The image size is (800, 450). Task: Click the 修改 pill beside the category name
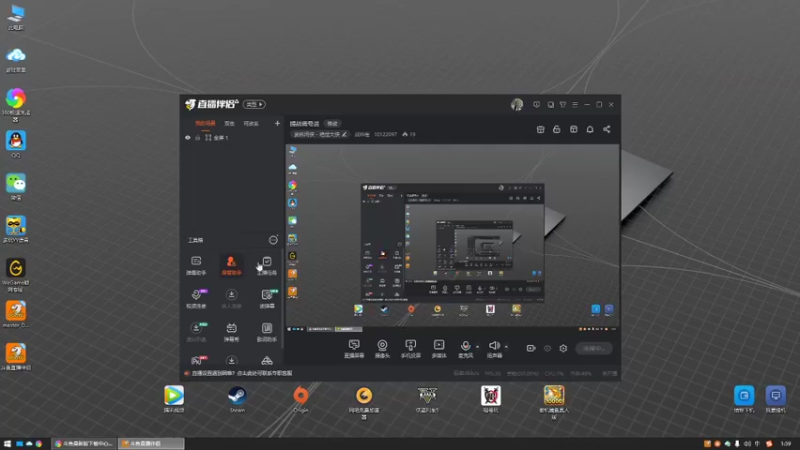point(332,123)
